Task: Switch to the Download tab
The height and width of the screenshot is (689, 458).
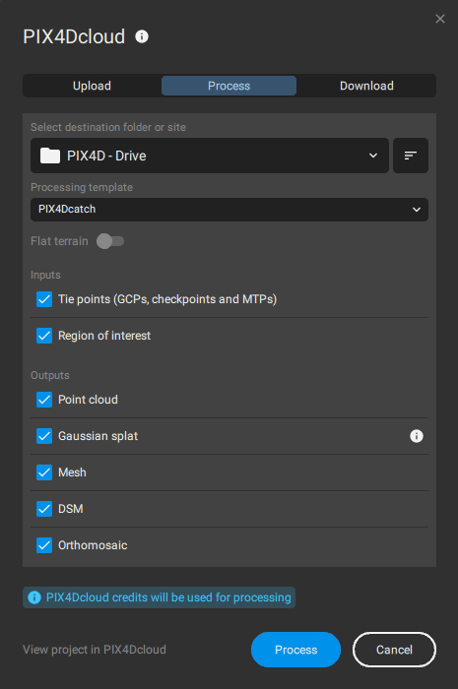Action: (367, 86)
